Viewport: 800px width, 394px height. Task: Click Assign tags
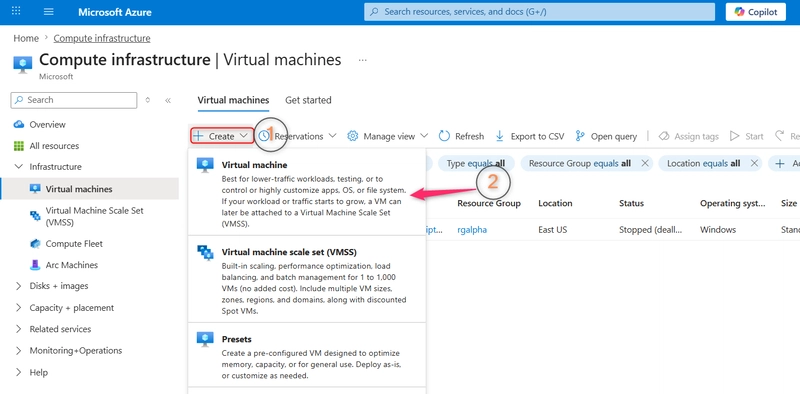689,136
